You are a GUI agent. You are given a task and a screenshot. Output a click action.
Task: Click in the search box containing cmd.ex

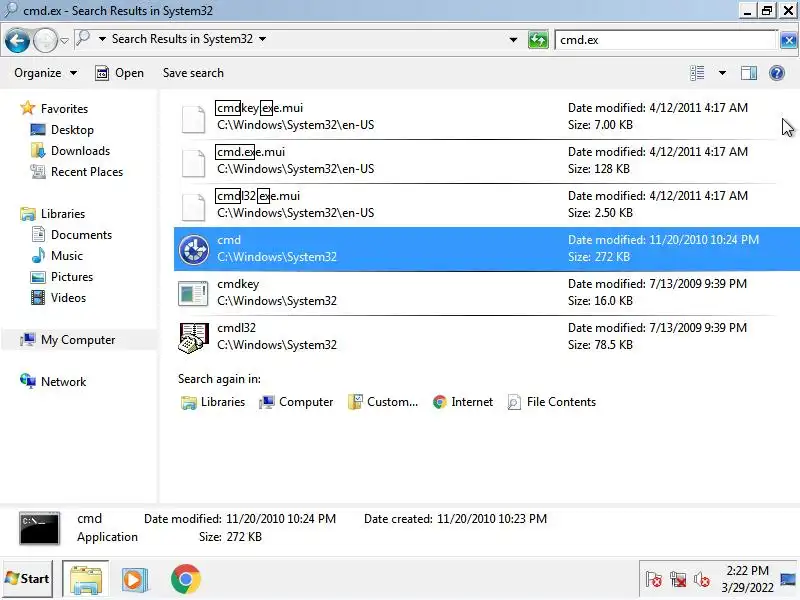point(665,40)
